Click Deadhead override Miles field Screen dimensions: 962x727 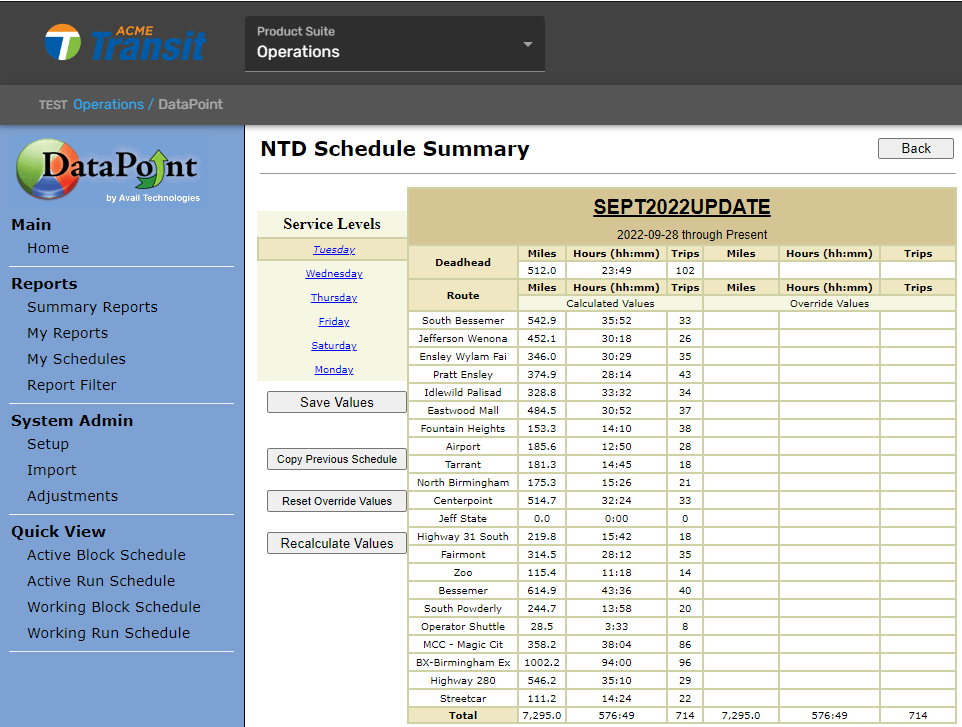(x=741, y=271)
